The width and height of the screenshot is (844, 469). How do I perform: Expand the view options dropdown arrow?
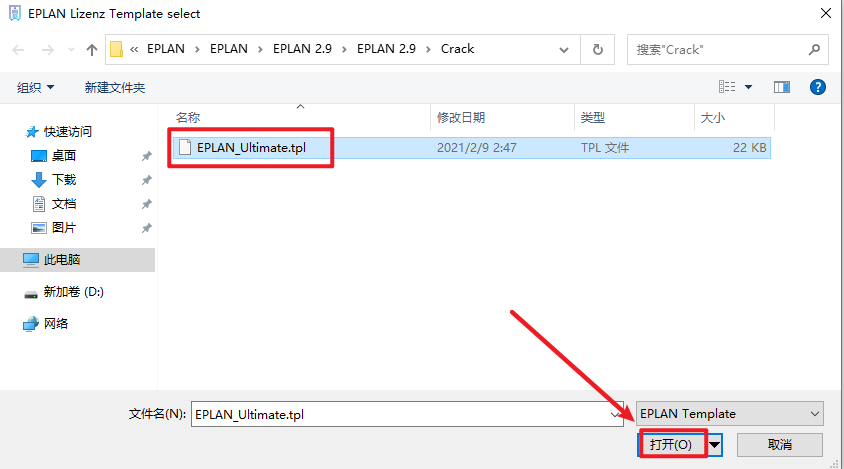(749, 88)
